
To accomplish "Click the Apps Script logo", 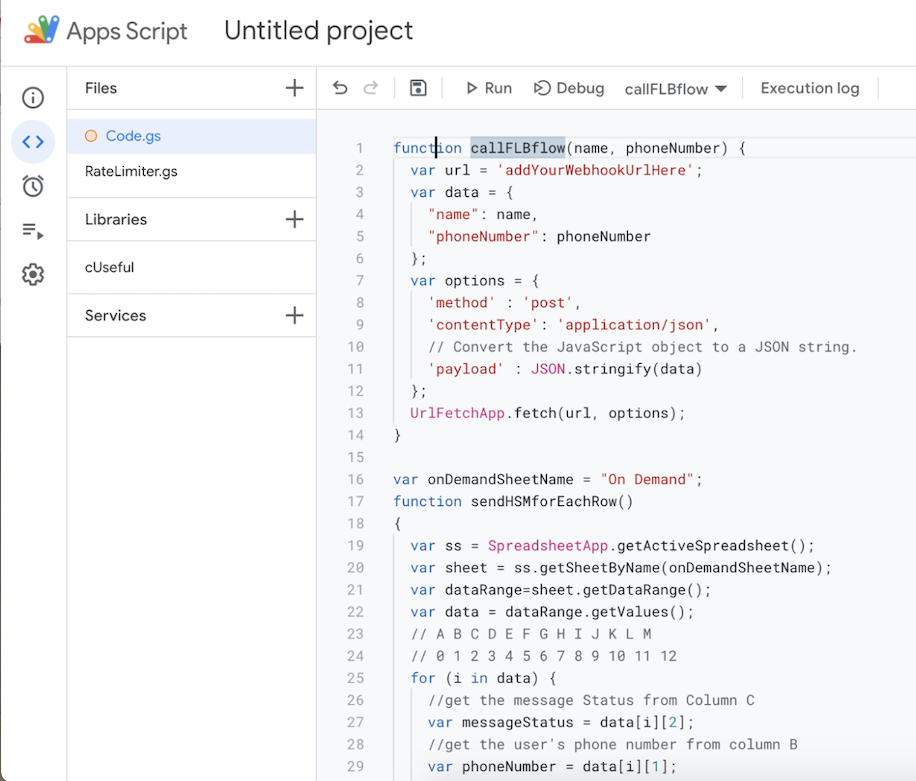I will [x=42, y=31].
